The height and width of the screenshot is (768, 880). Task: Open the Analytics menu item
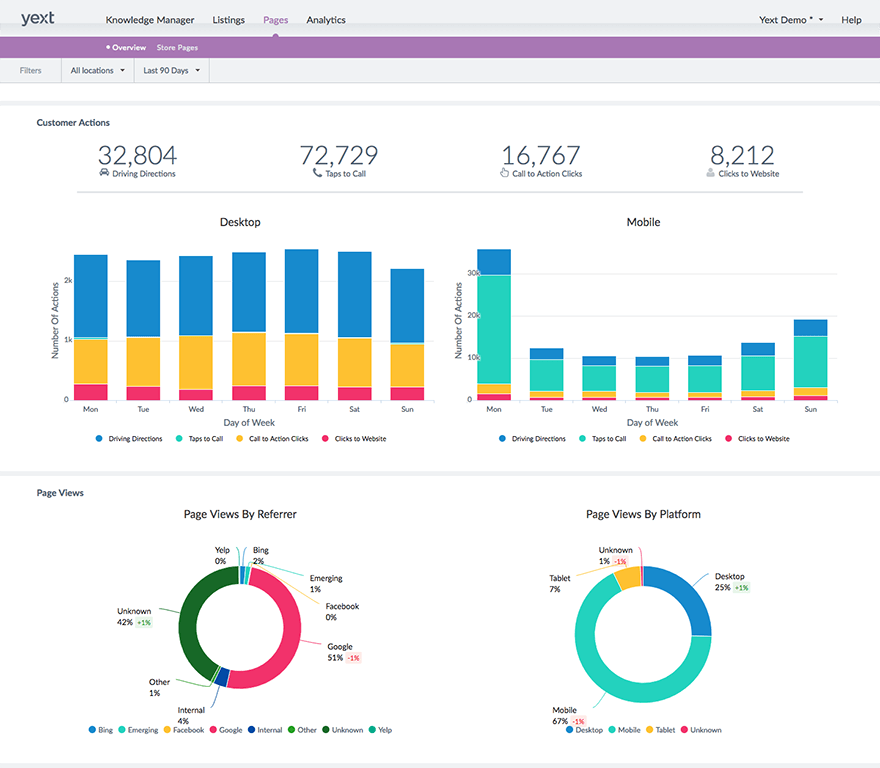click(326, 19)
